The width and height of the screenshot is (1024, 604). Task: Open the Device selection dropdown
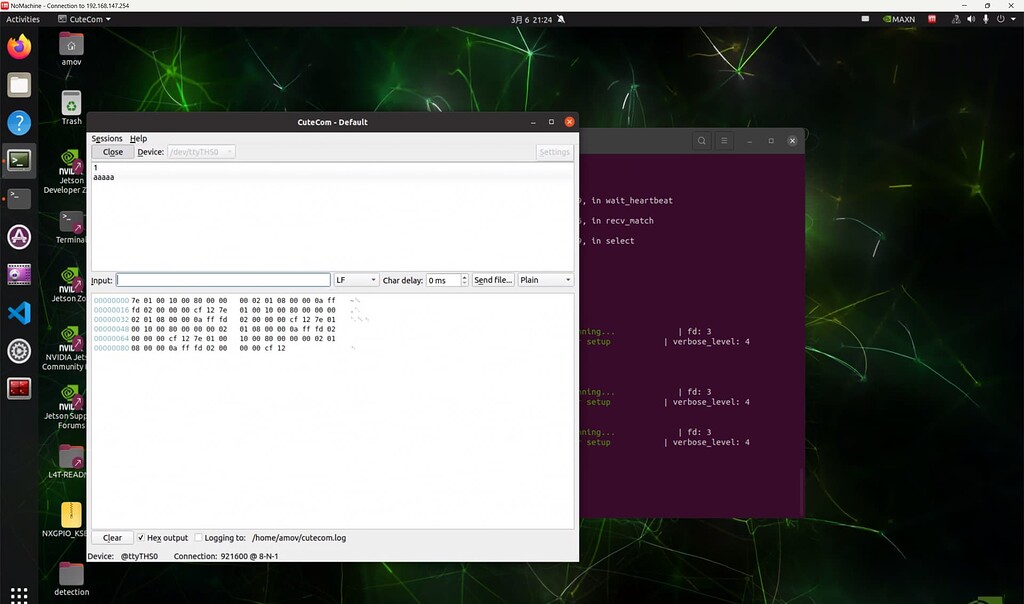pyautogui.click(x=199, y=152)
